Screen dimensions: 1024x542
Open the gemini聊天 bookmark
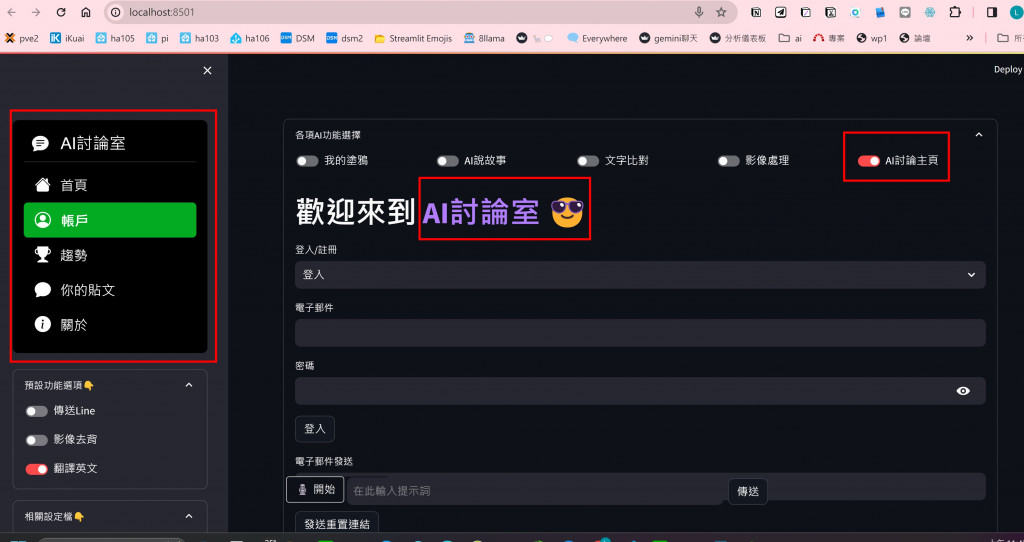pyautogui.click(x=668, y=39)
